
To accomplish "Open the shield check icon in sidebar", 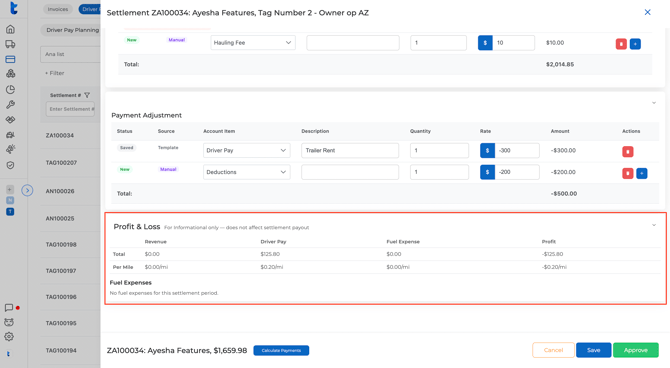I will [10, 165].
